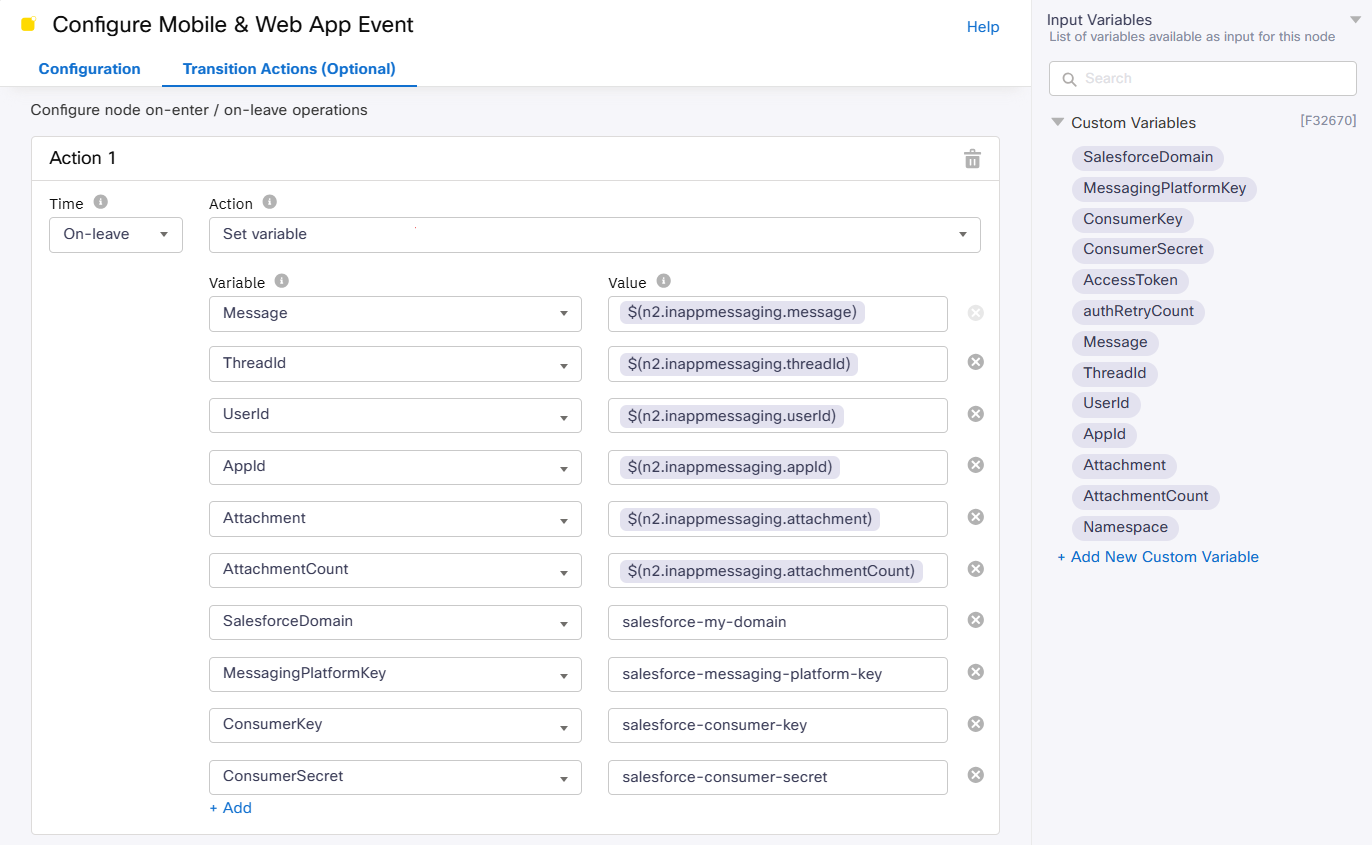Open the On-leave time dropdown
Image resolution: width=1372 pixels, height=845 pixels.
[x=116, y=234]
